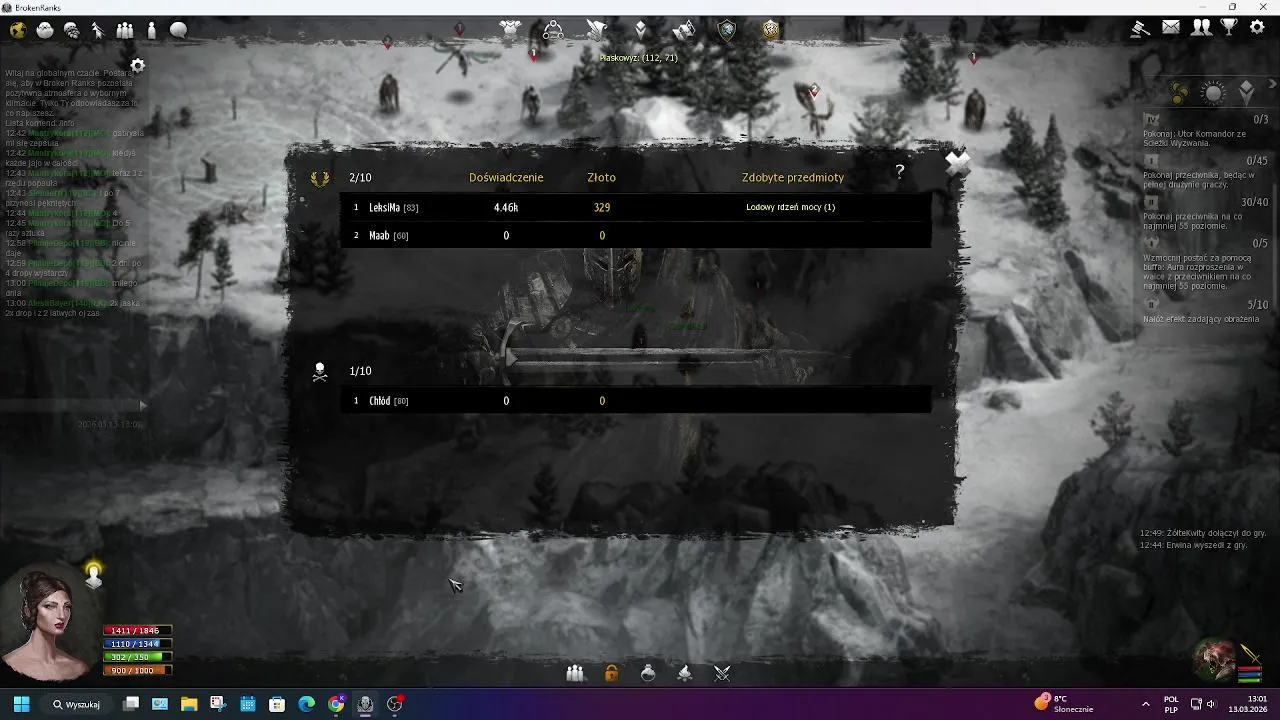Open the group of people icon

125,30
